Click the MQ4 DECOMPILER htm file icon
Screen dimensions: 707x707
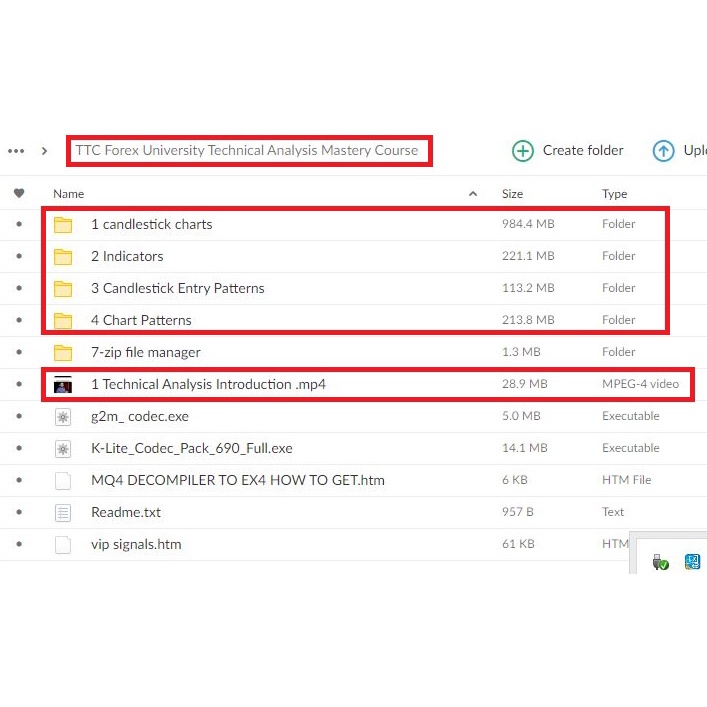63,480
